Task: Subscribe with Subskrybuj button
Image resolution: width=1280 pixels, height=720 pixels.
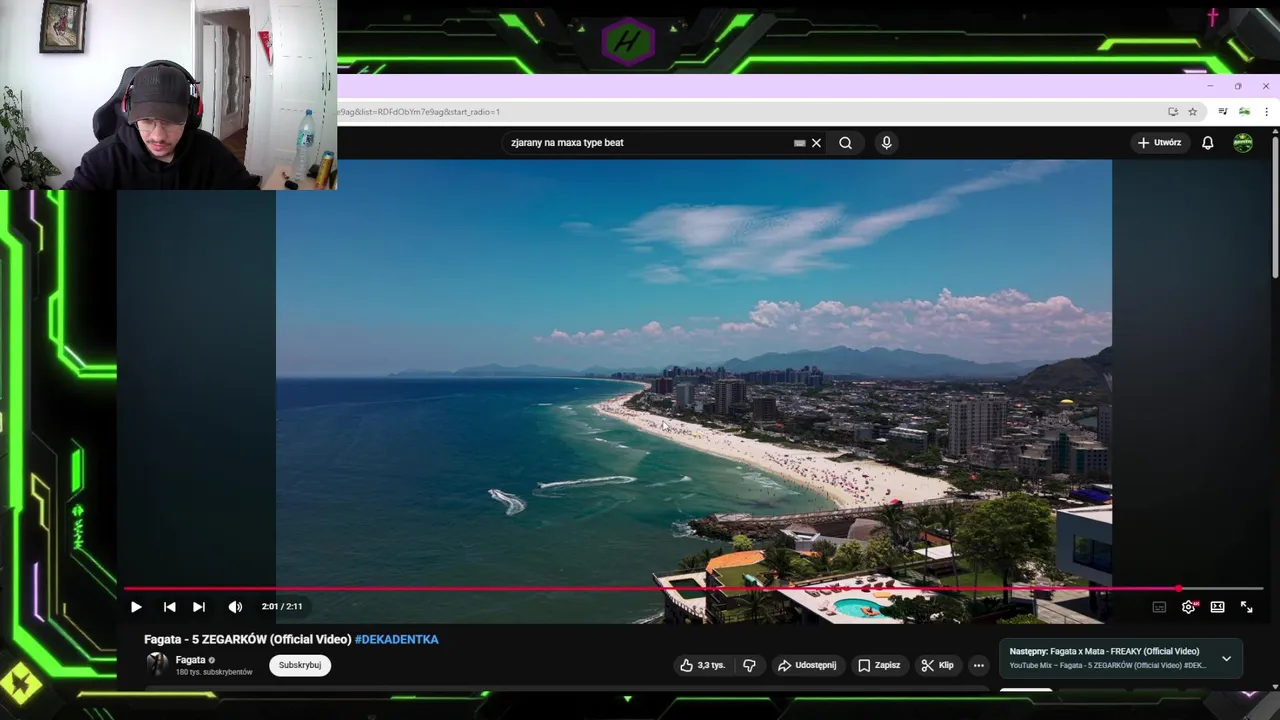Action: 300,665
